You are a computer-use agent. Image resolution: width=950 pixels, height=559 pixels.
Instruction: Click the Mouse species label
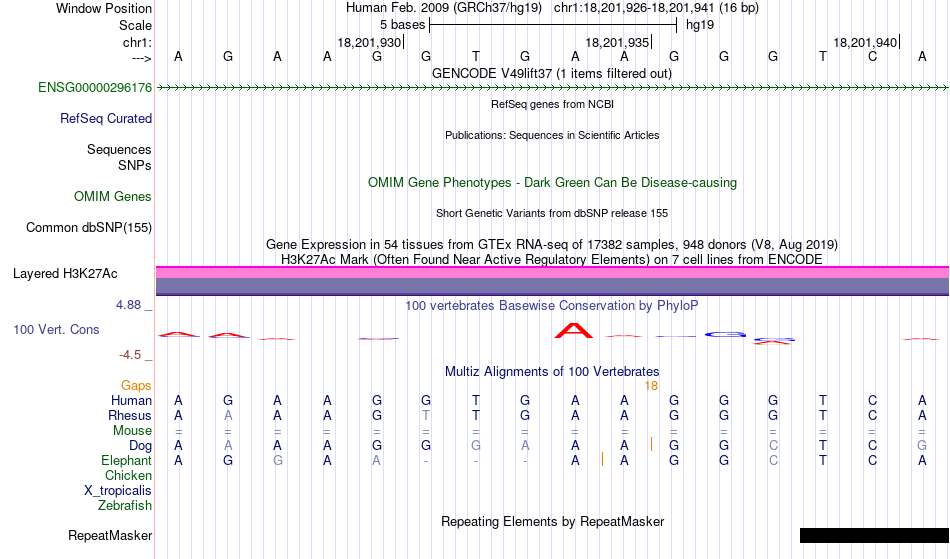click(132, 431)
